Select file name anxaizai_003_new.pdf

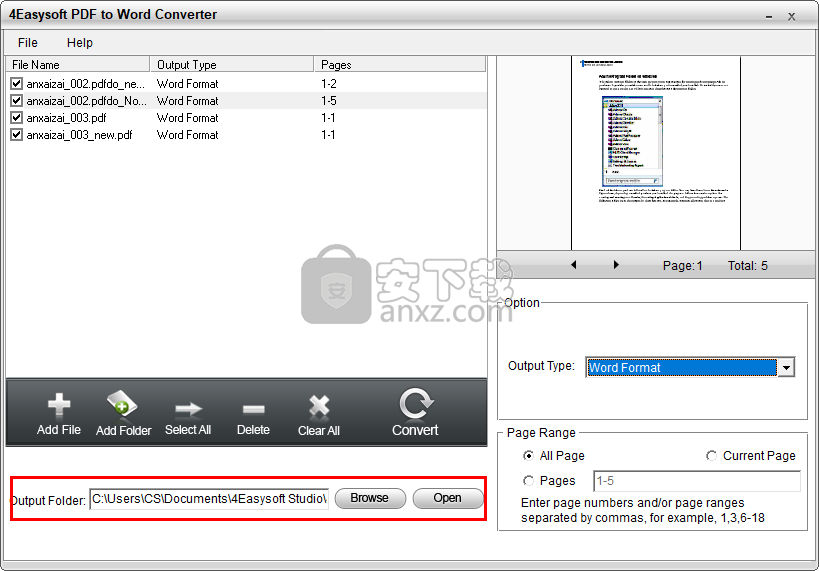(79, 135)
